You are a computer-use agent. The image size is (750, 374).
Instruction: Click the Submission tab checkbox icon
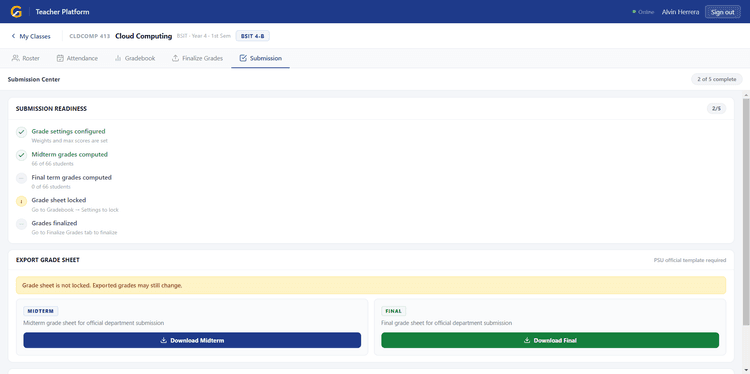pyautogui.click(x=243, y=58)
